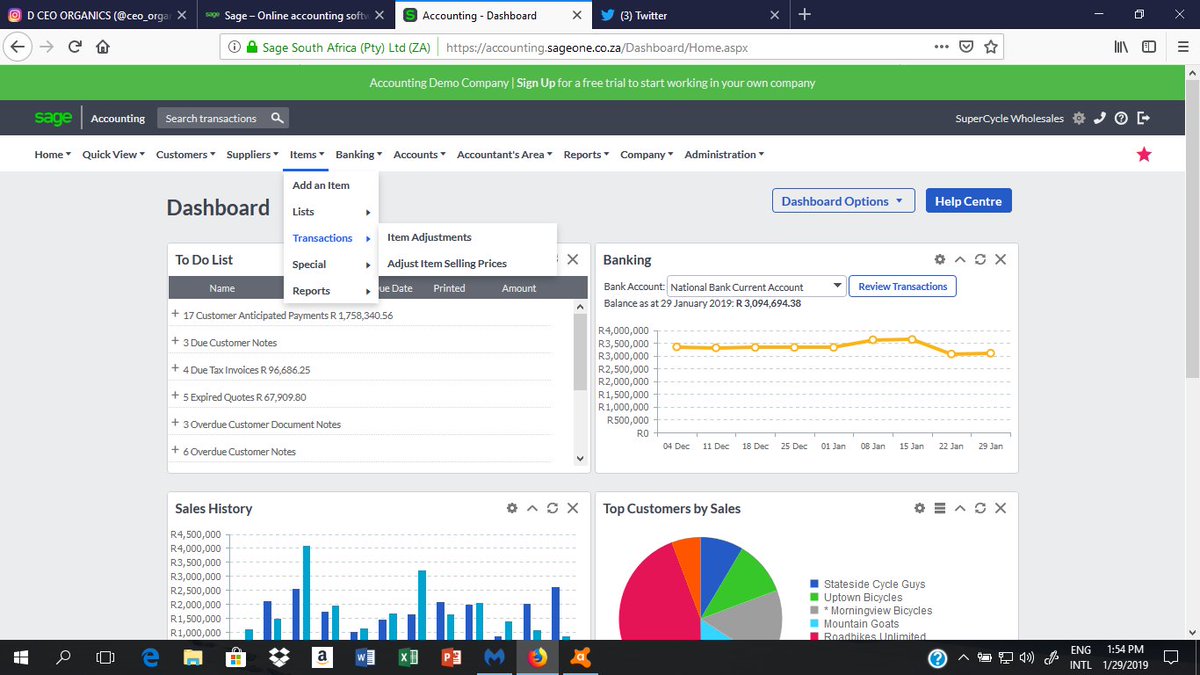This screenshot has height=675, width=1200.
Task: Go to browser home page
Action: [103, 47]
